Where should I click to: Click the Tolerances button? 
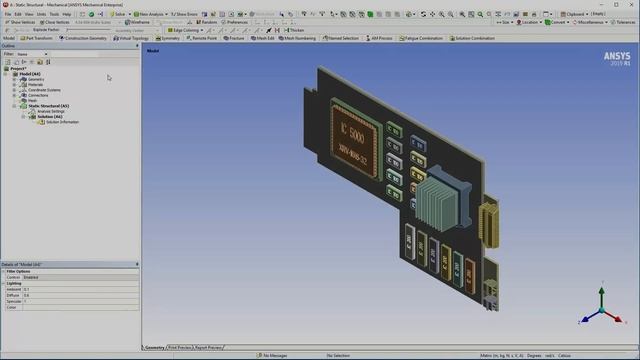click(x=623, y=22)
